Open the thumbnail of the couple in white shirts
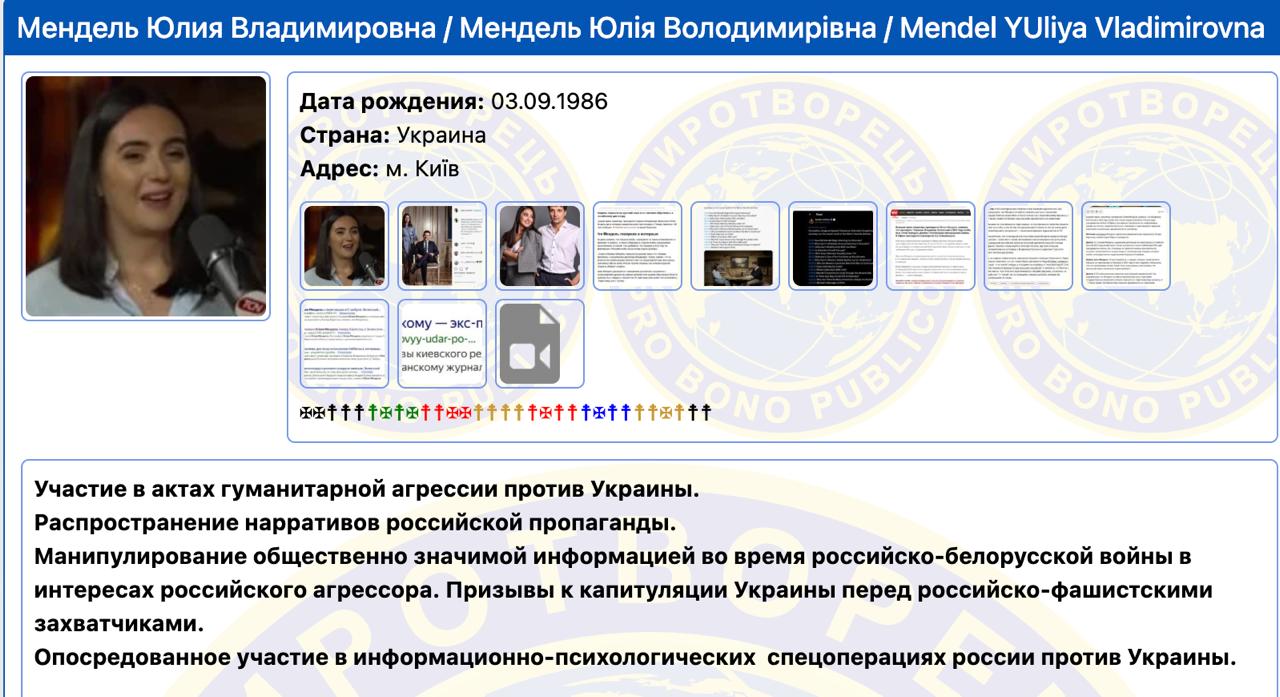The width and height of the screenshot is (1280, 697). coord(540,246)
